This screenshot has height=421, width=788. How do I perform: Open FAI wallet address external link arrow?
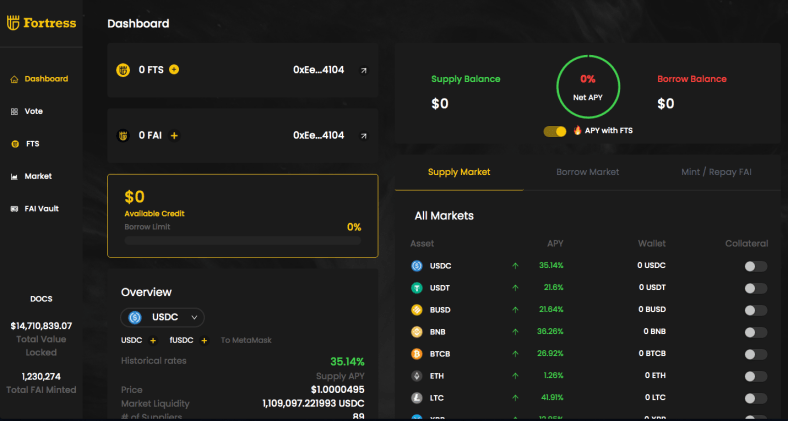pos(363,136)
